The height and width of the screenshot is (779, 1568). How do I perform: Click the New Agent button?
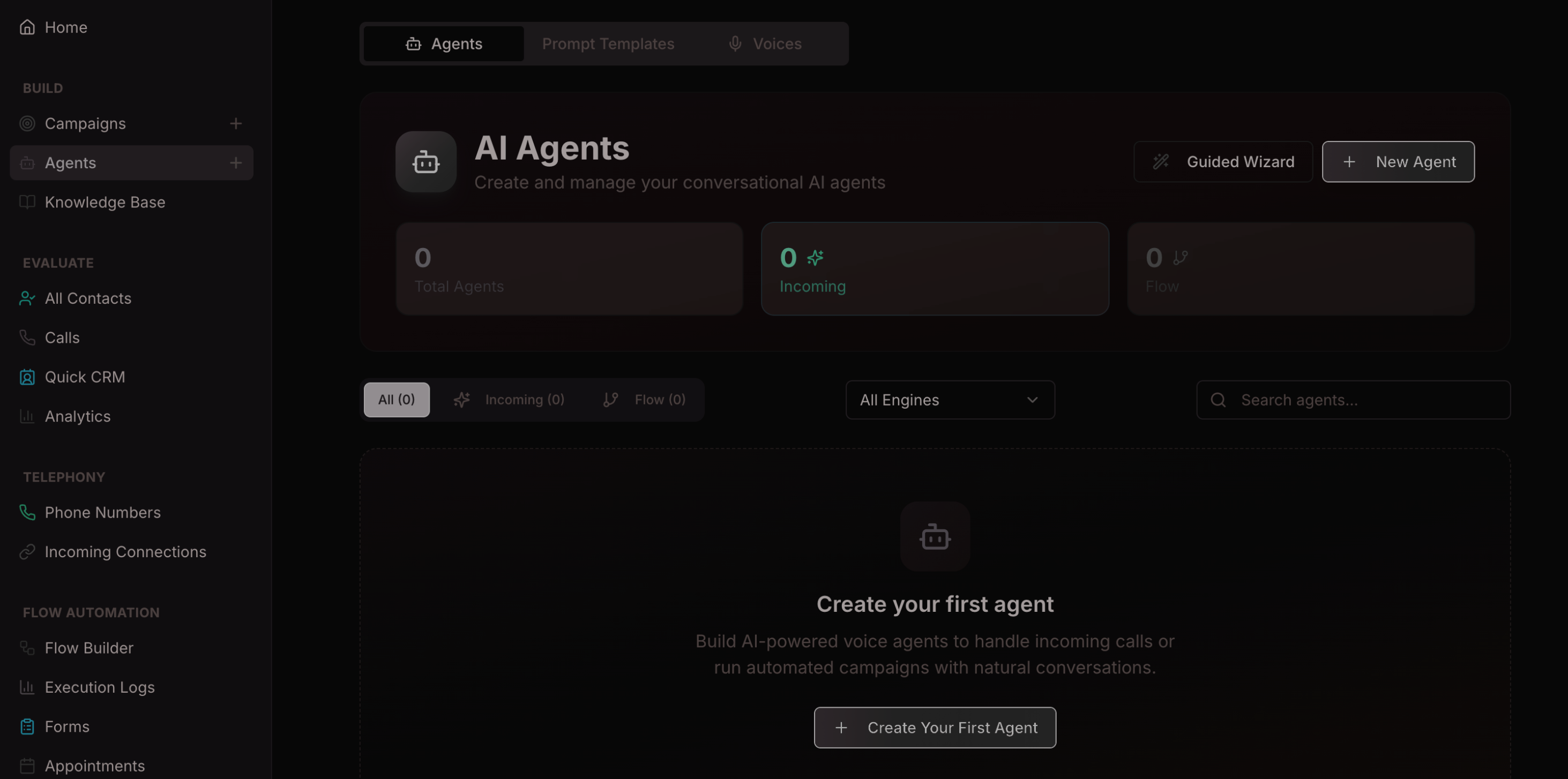(1398, 162)
